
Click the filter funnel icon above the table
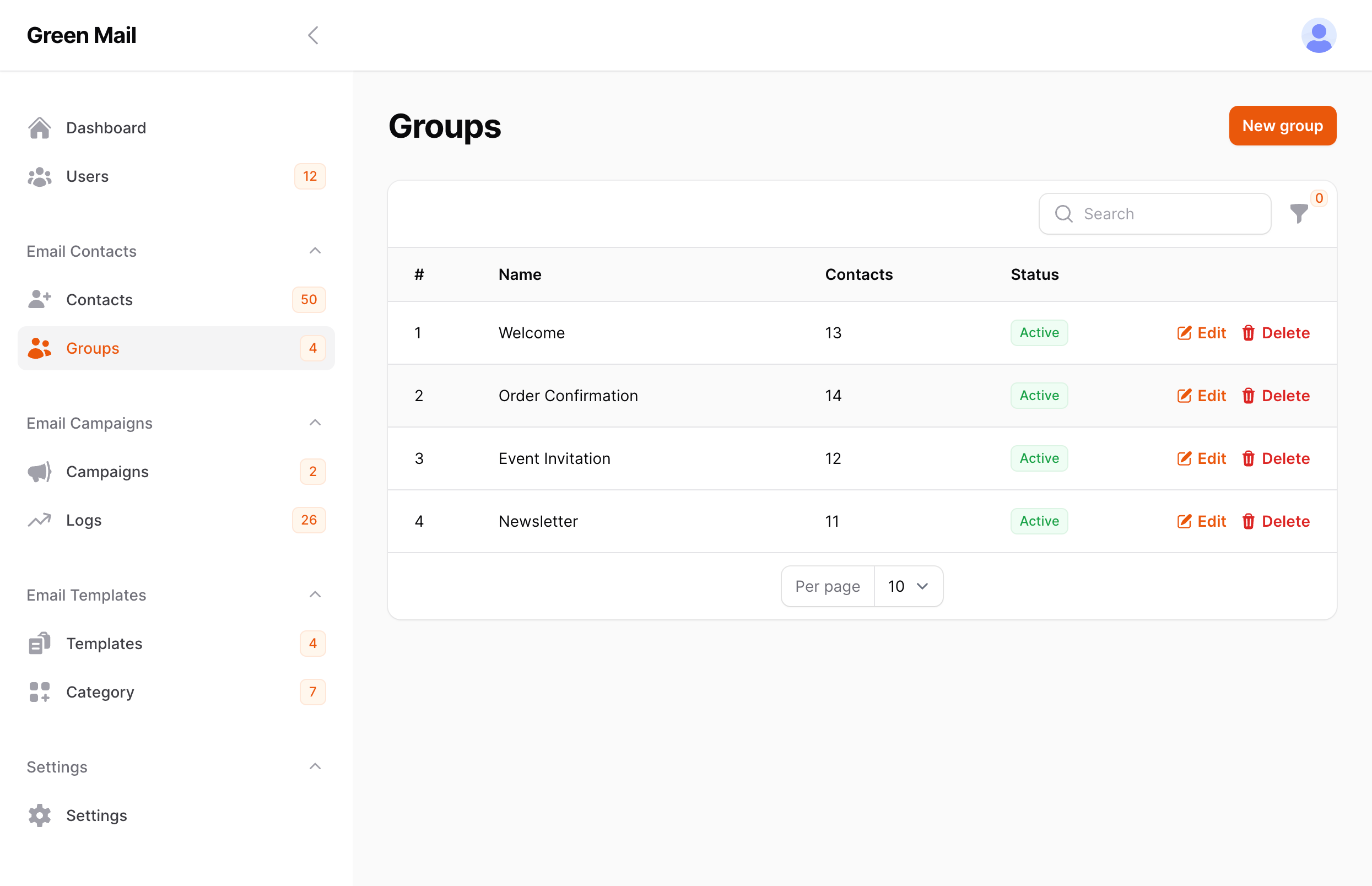click(x=1298, y=213)
